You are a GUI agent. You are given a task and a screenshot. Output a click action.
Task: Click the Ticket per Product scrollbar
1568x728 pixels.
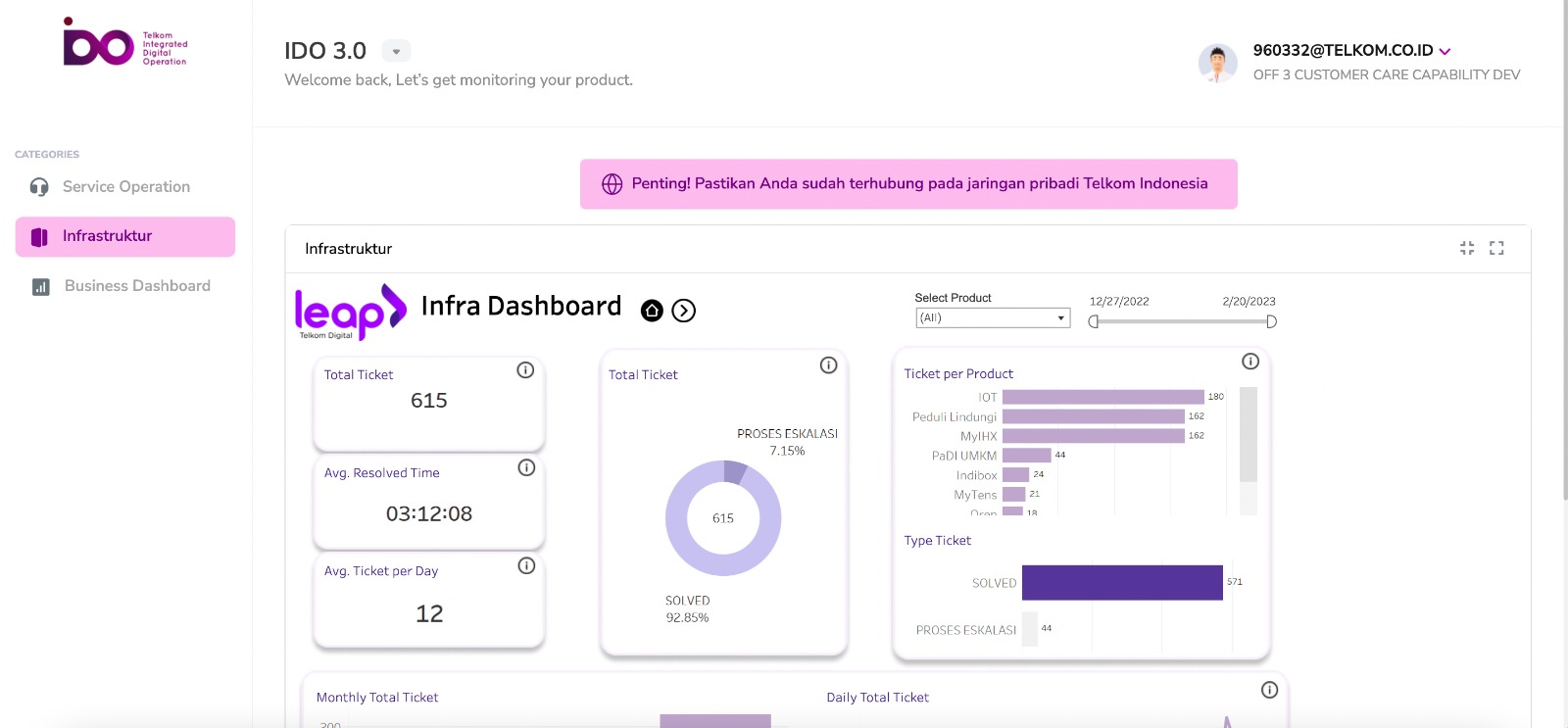tap(1248, 435)
